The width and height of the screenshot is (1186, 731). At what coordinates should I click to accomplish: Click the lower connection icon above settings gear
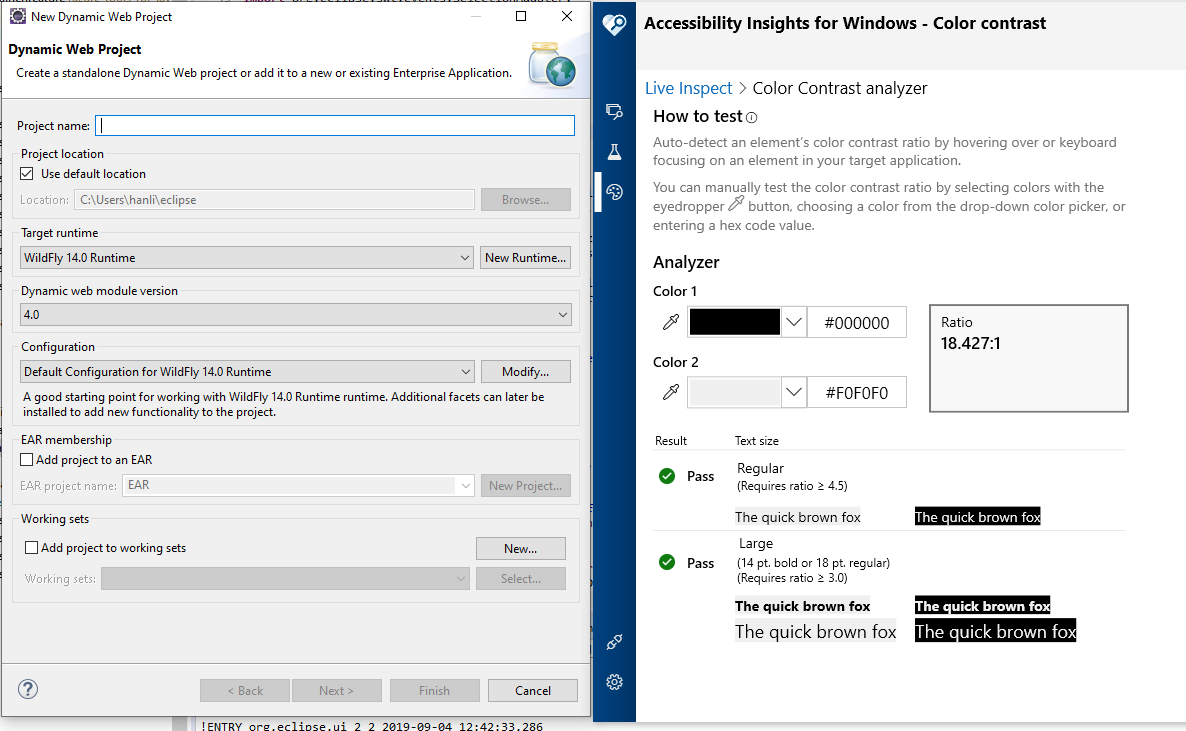pos(613,641)
